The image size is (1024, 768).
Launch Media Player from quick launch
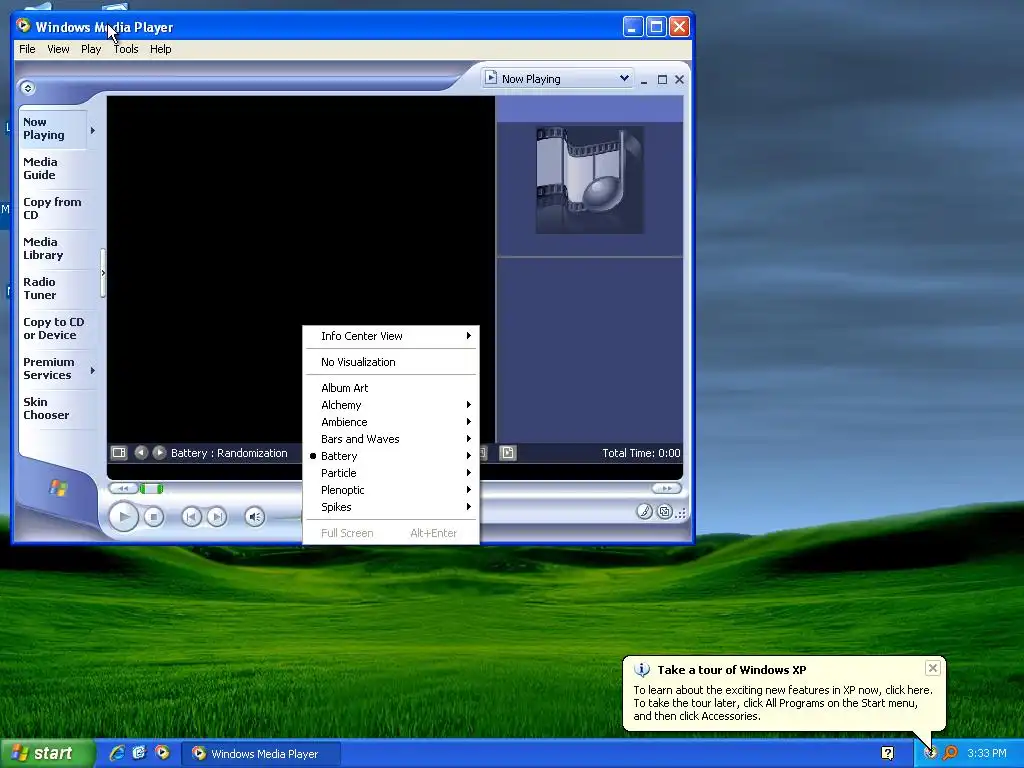click(162, 753)
